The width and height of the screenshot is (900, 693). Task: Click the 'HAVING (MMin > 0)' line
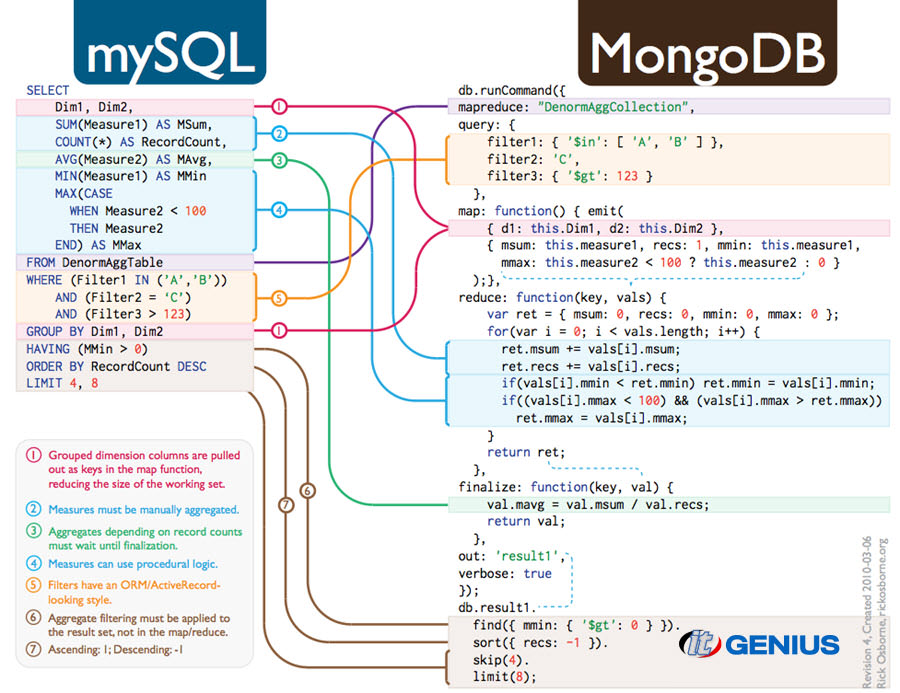pos(87,349)
